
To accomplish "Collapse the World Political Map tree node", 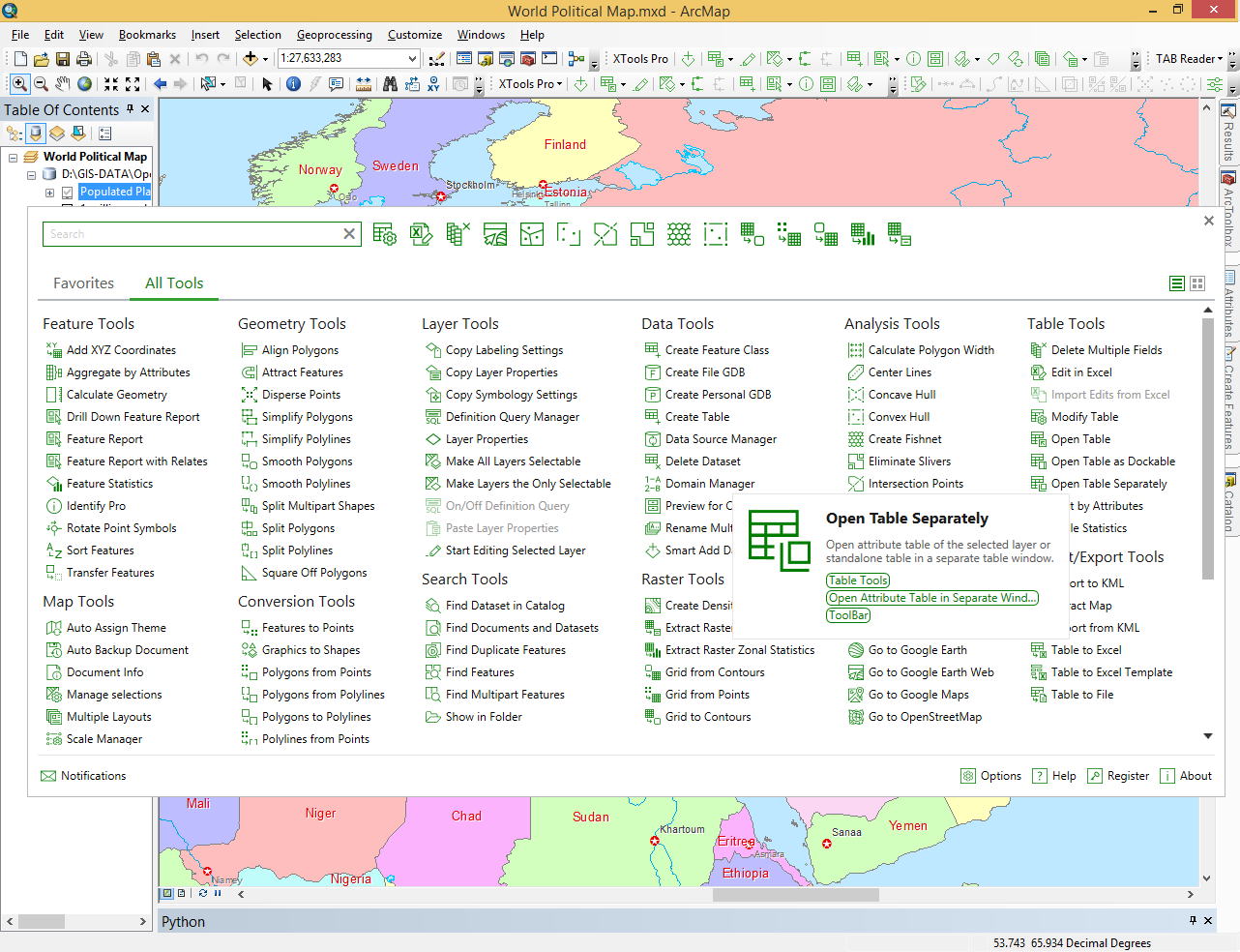I will point(13,157).
